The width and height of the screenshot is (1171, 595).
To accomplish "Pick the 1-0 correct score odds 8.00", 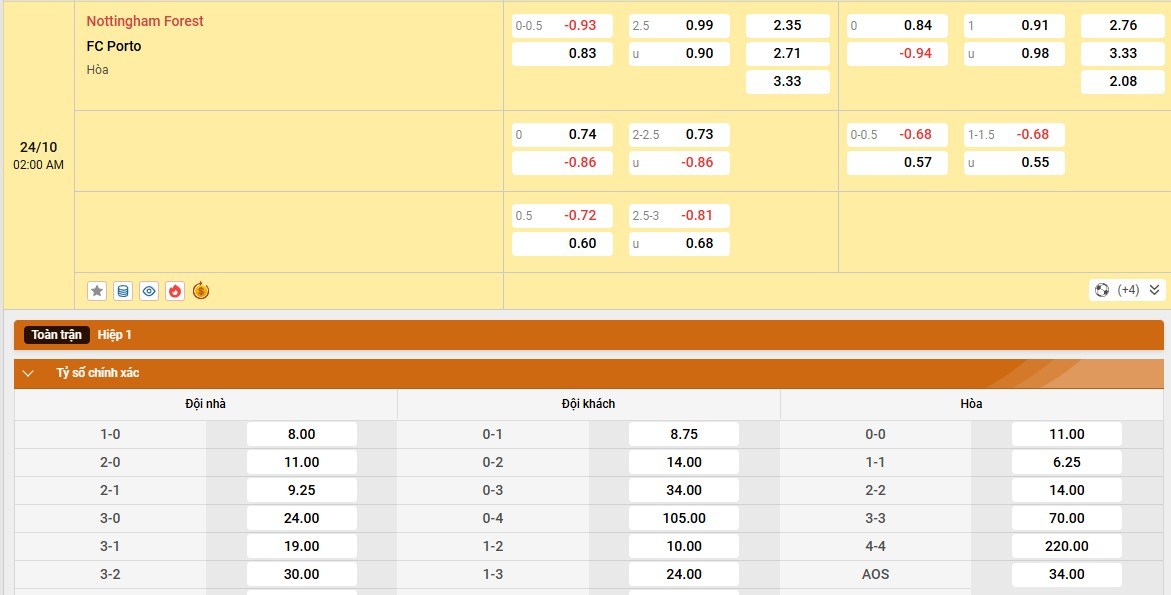I will [301, 434].
